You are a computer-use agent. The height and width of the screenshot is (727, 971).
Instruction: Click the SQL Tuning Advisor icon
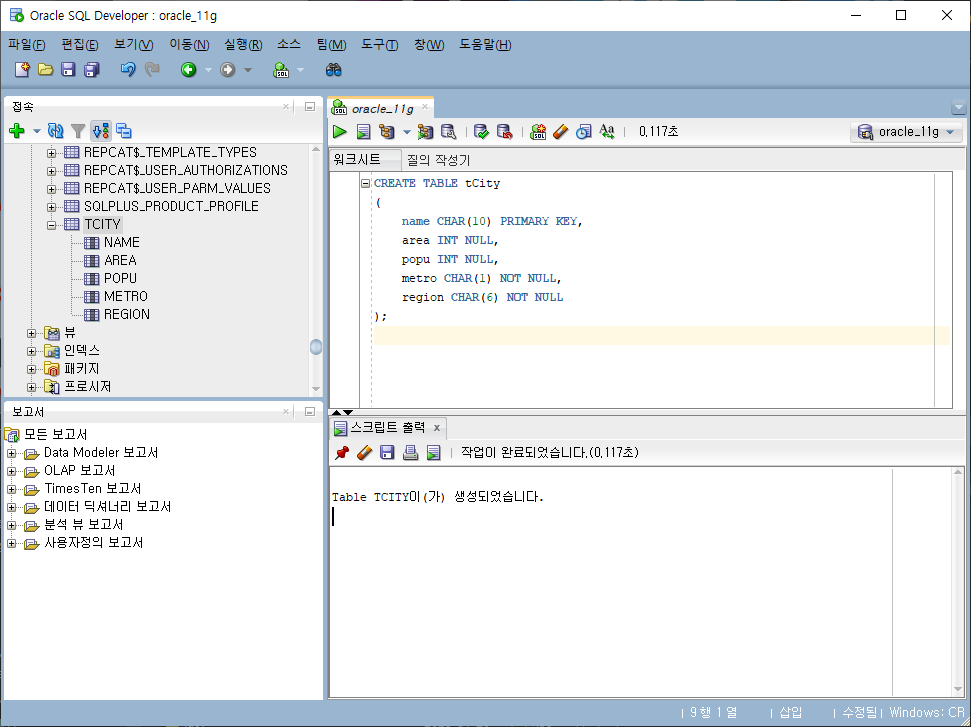click(x=448, y=131)
